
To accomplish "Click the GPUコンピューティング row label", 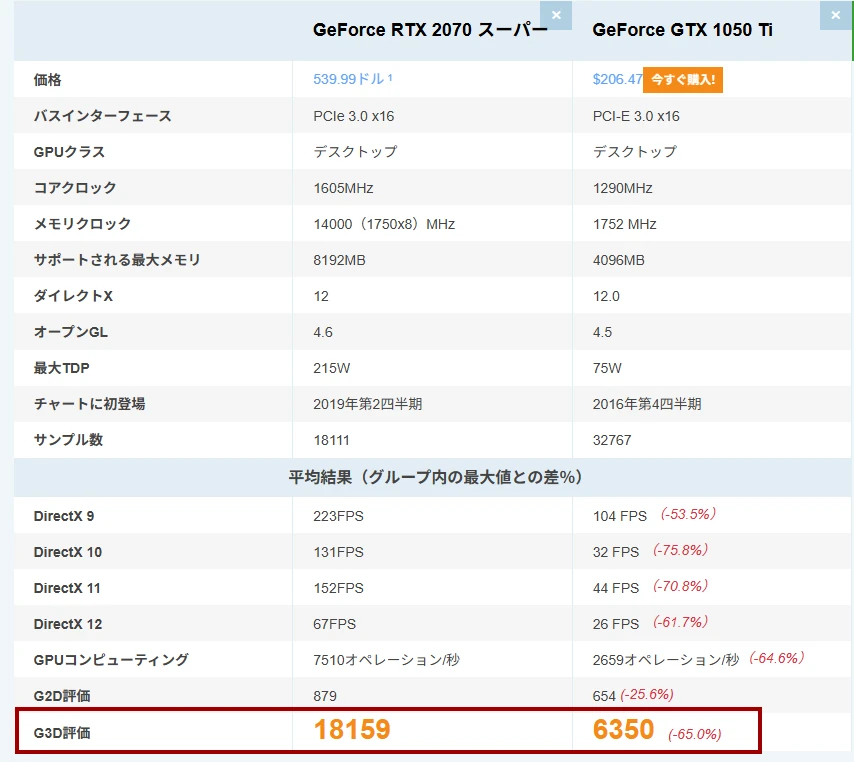I will pos(111,660).
